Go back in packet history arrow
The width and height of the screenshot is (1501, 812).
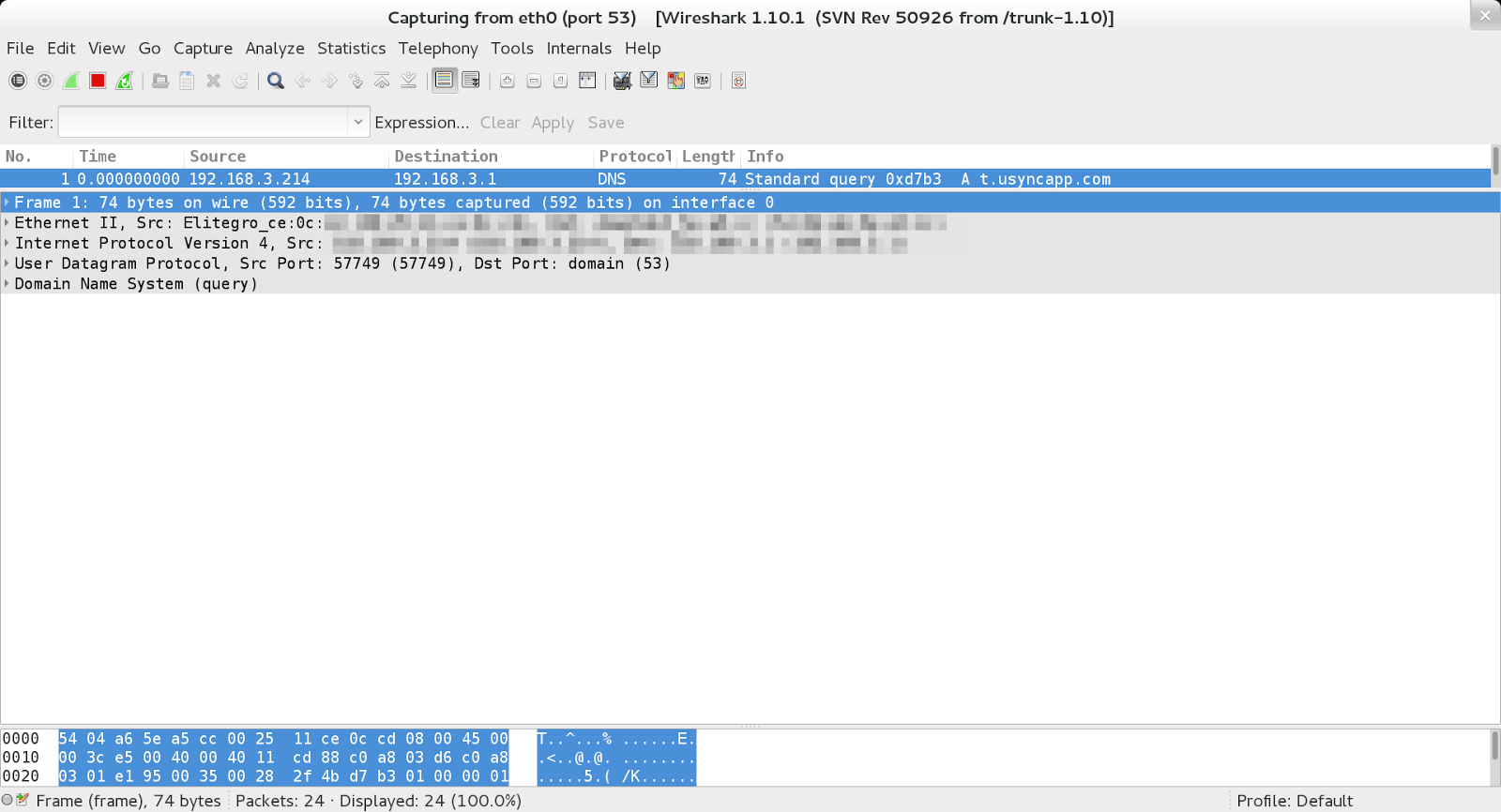[302, 81]
